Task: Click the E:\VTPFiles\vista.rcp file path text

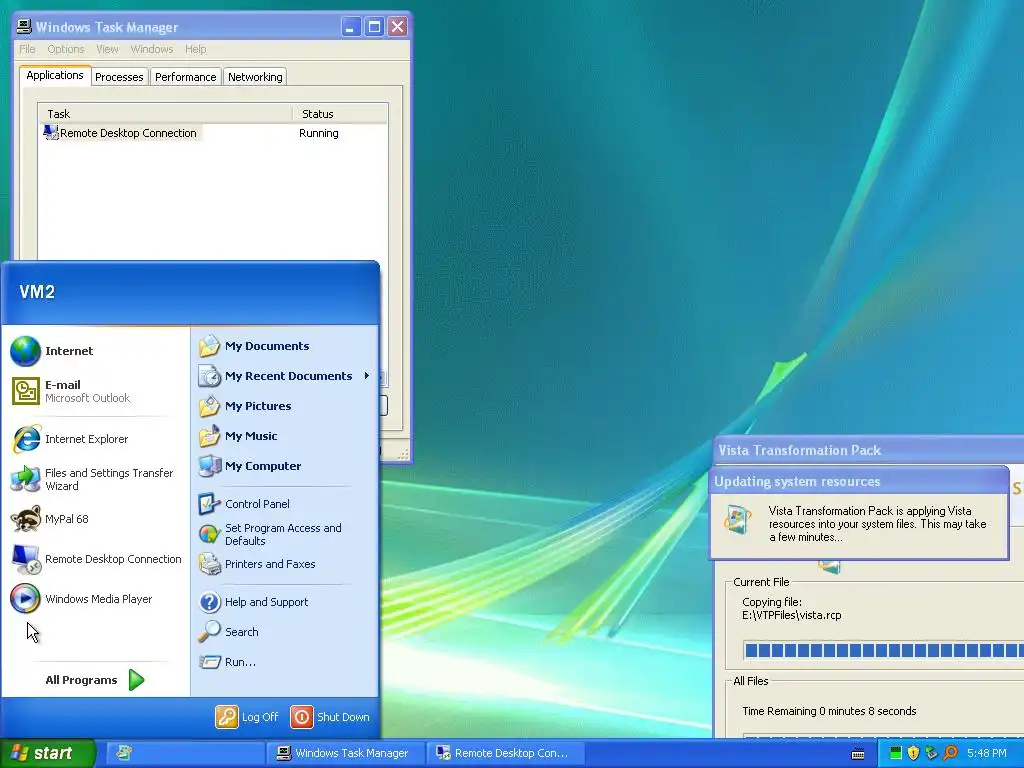Action: coord(792,615)
